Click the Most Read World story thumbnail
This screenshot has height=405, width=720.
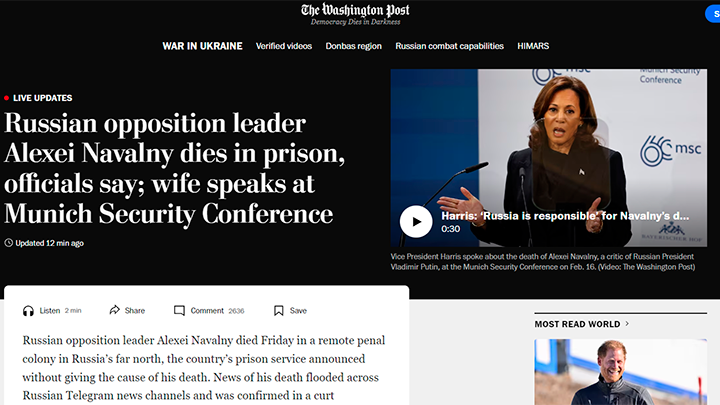pyautogui.click(x=620, y=372)
